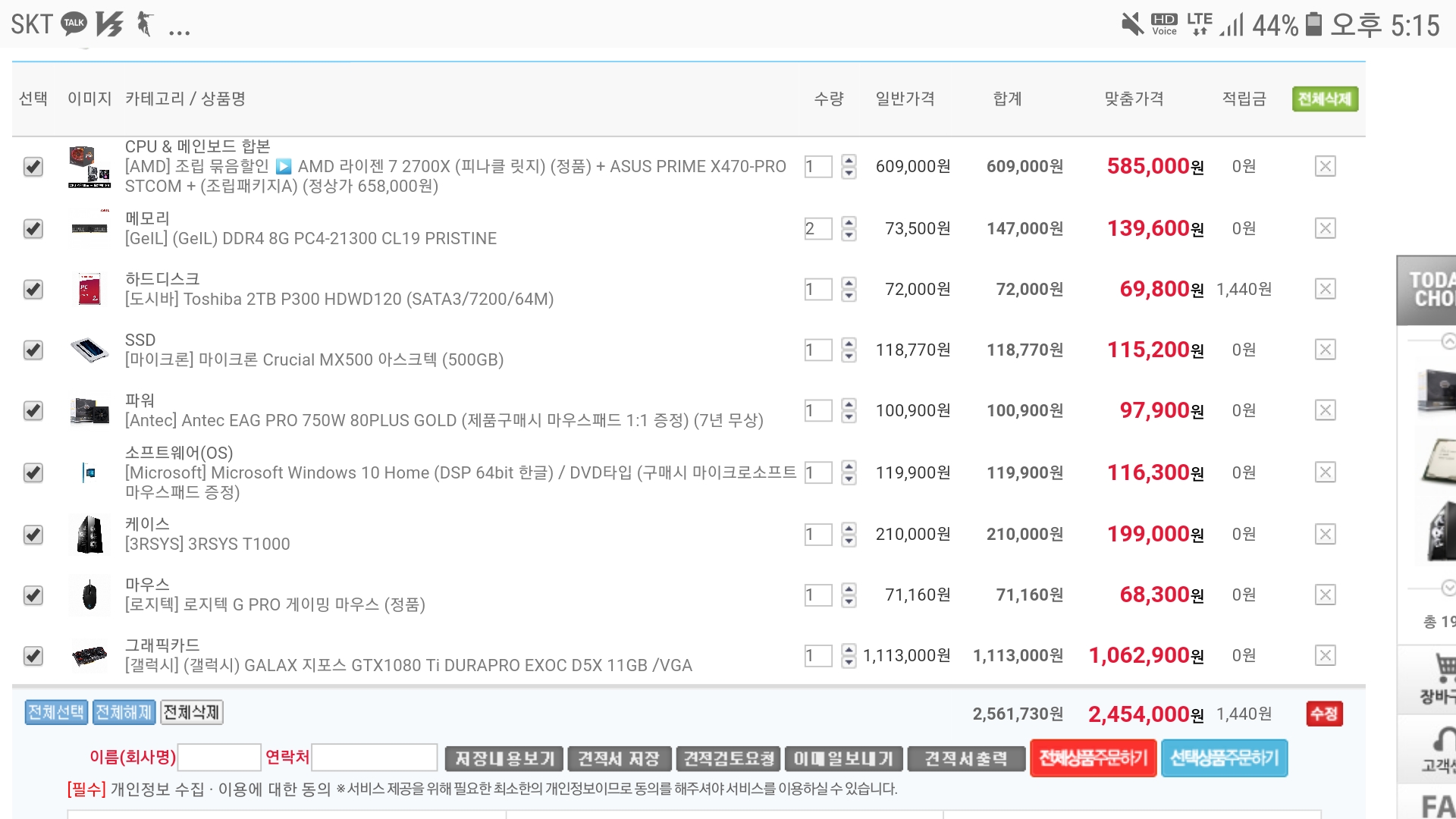Click the Toshiba 2TB P300 product name
The image size is (1456, 819).
tap(339, 299)
